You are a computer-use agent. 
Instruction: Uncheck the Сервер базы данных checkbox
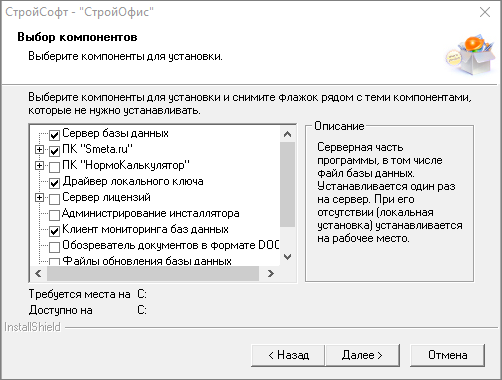click(54, 135)
